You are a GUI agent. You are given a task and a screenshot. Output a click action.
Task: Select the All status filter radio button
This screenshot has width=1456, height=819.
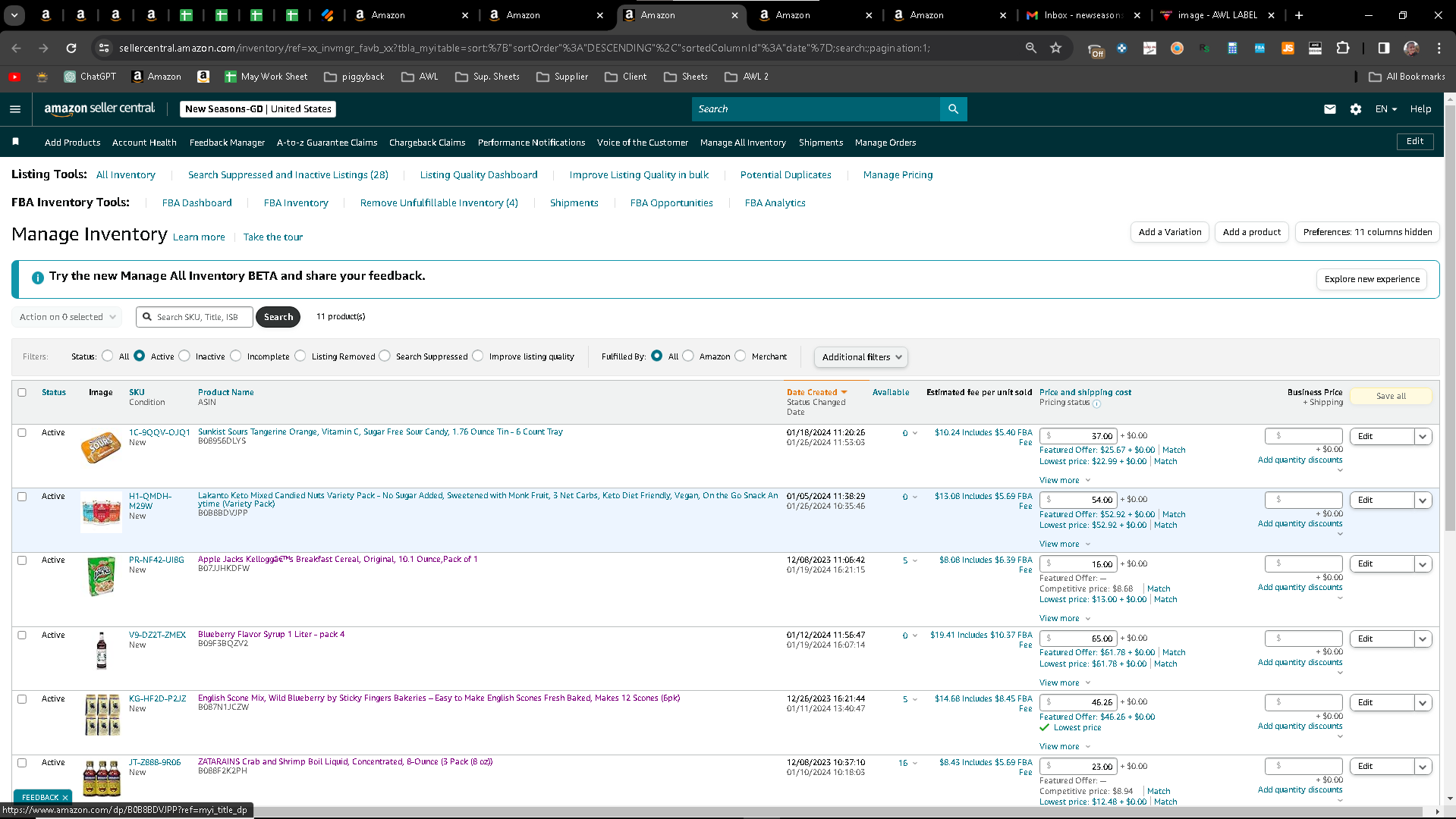(x=108, y=356)
